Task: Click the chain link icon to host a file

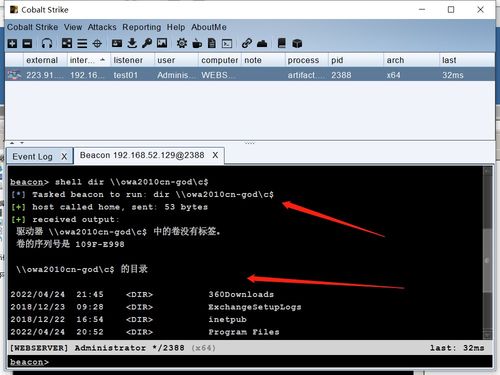Action: (x=247, y=43)
